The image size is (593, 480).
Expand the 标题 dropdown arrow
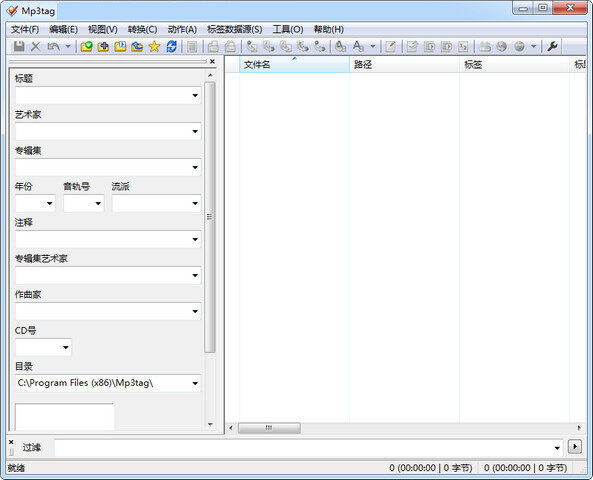[195, 95]
